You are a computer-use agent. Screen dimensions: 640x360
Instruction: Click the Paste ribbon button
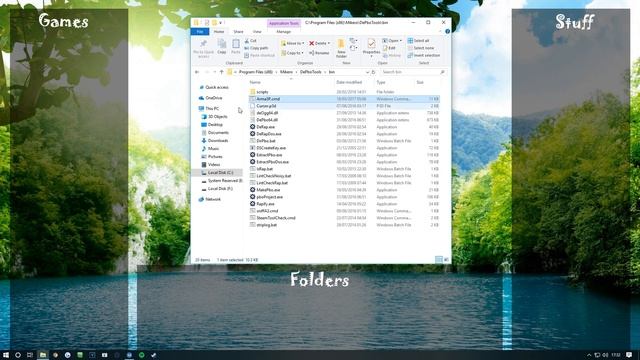[x=236, y=47]
